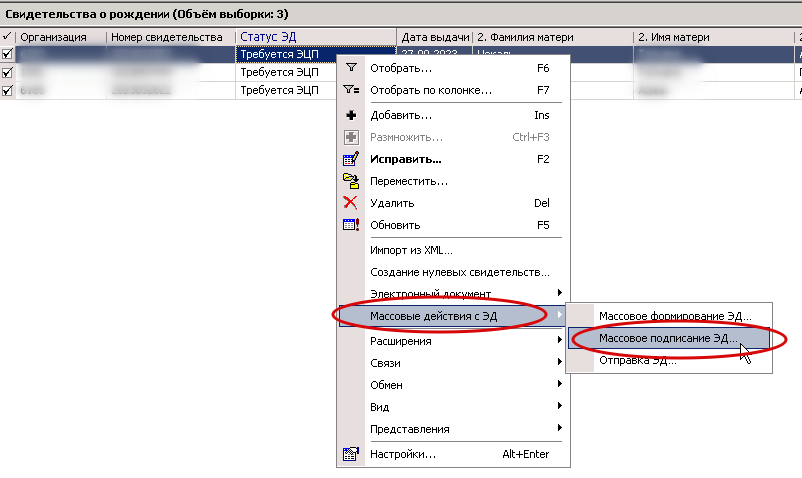Choose Массовое подписание ЭД from submenu
Viewport: 802px width, 478px height.
tap(669, 338)
